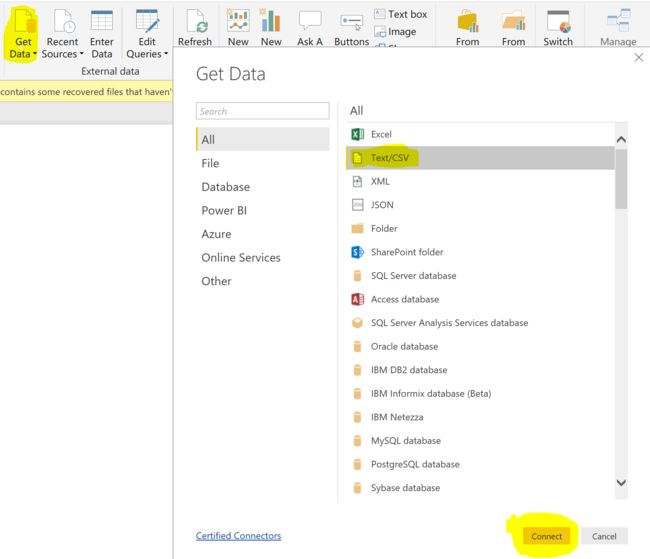The image size is (650, 559).
Task: Click the New visual bar chart icon
Action: 271,21
